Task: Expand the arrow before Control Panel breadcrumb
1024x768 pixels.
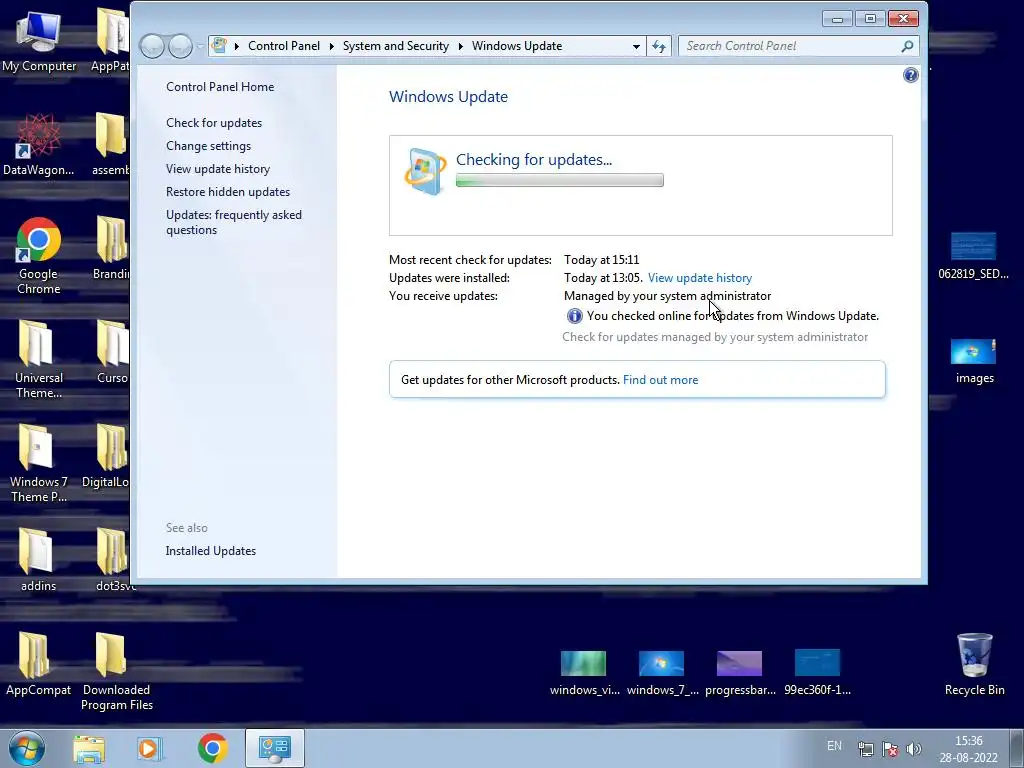Action: (236, 46)
